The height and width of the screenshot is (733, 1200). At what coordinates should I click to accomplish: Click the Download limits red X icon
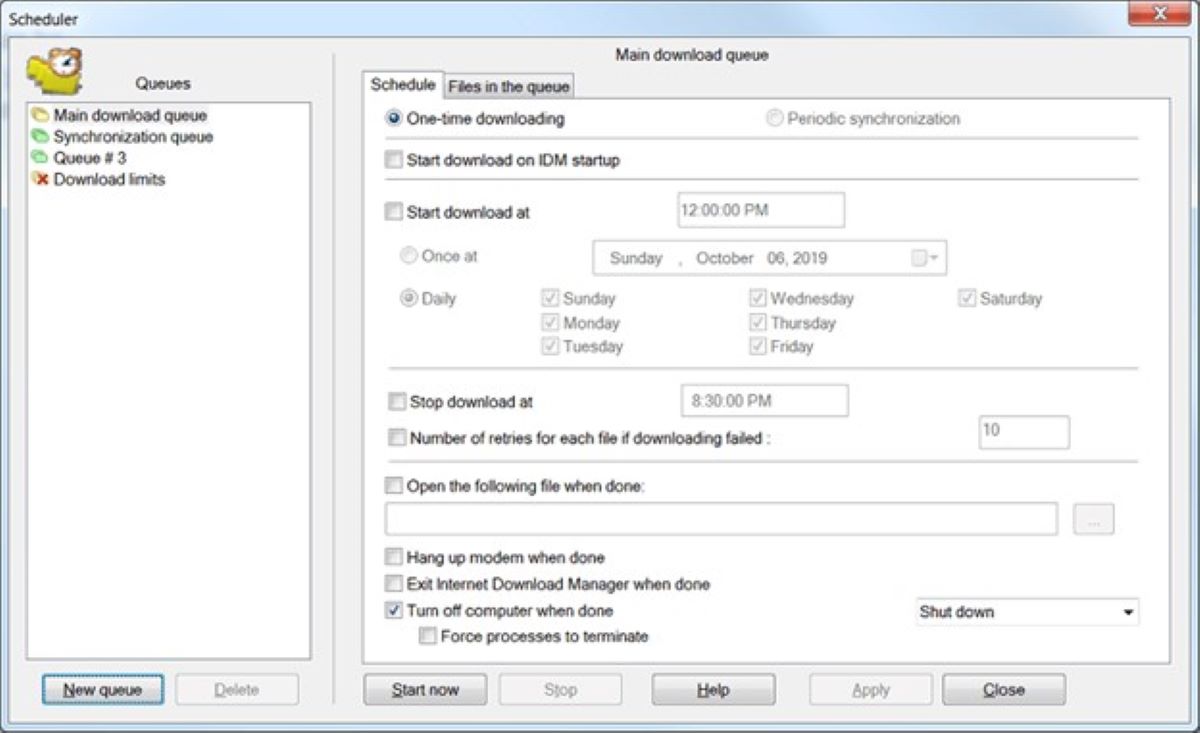tap(40, 180)
